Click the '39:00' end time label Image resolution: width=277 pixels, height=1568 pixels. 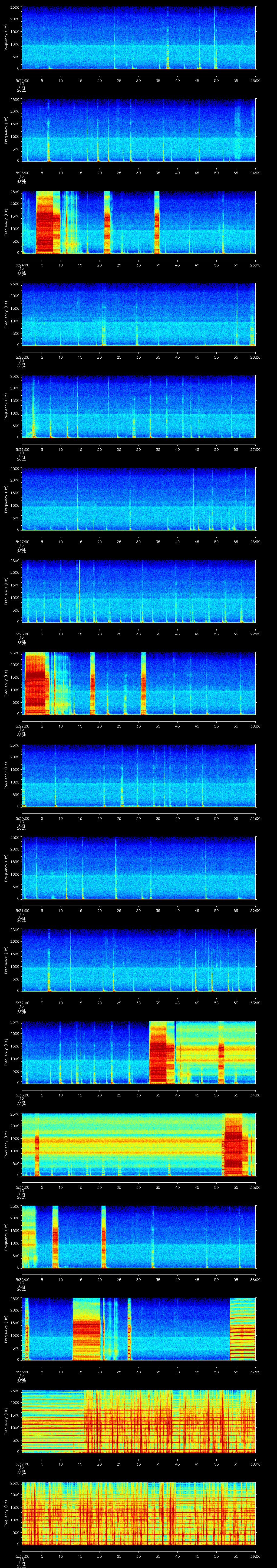point(255,1556)
